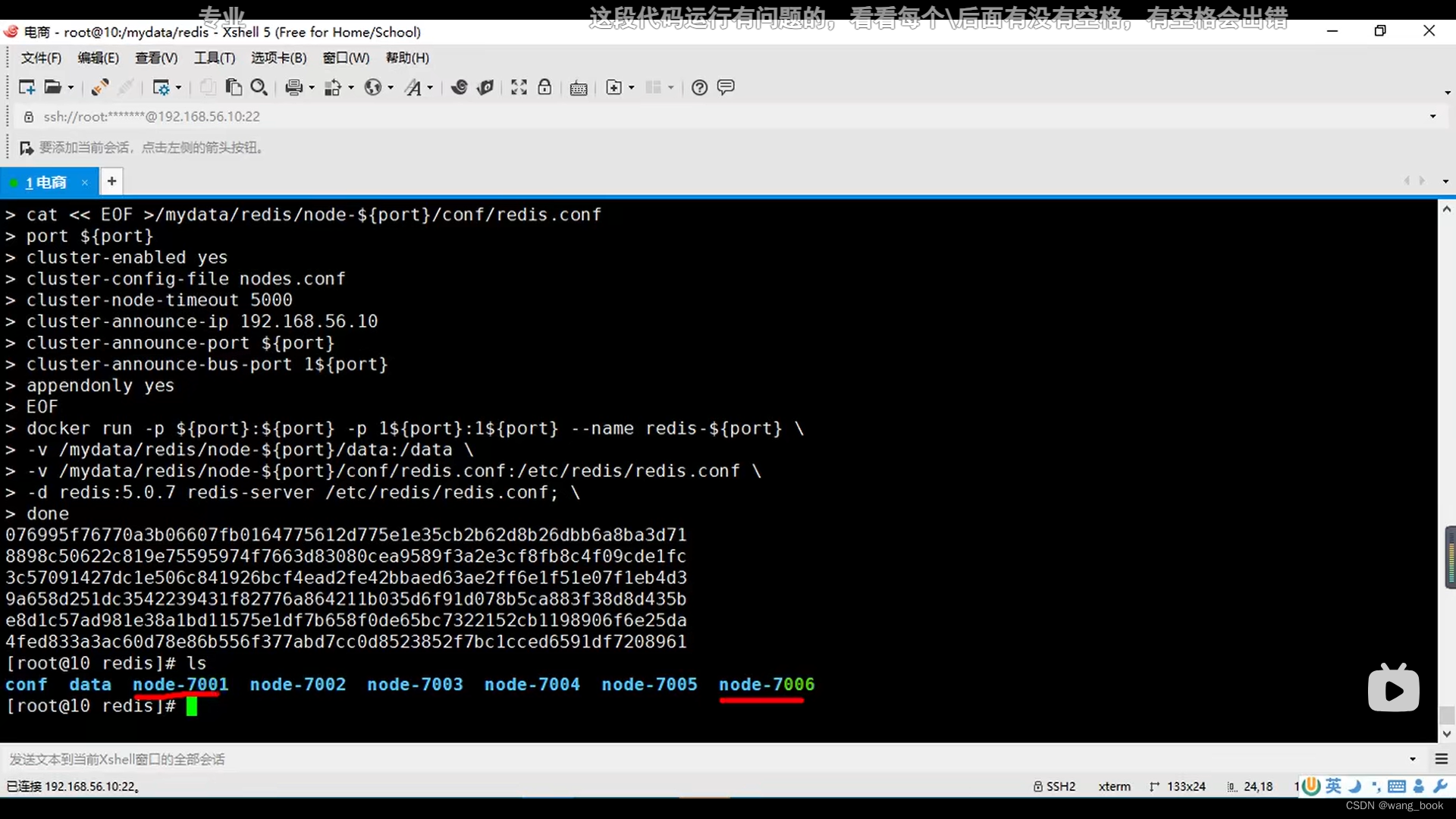Viewport: 1456px width, 819px height.
Task: Close the 1 电商 tab
Action: point(85,183)
